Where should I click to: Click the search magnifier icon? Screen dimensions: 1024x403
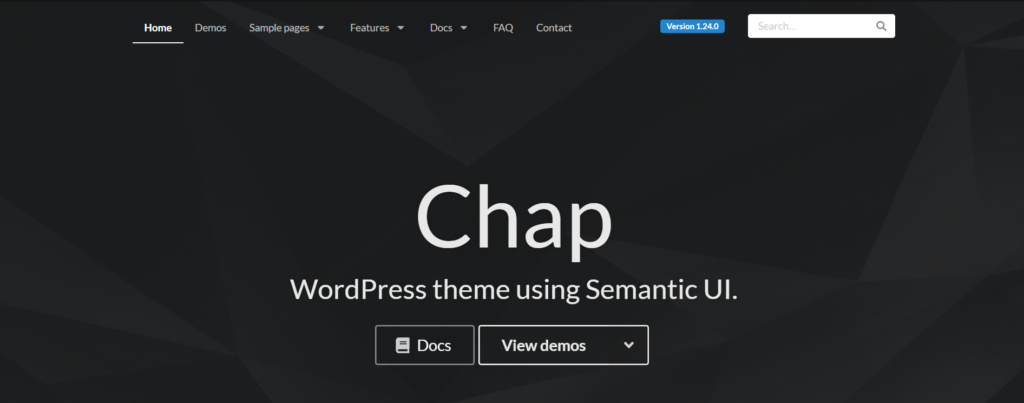tap(881, 26)
